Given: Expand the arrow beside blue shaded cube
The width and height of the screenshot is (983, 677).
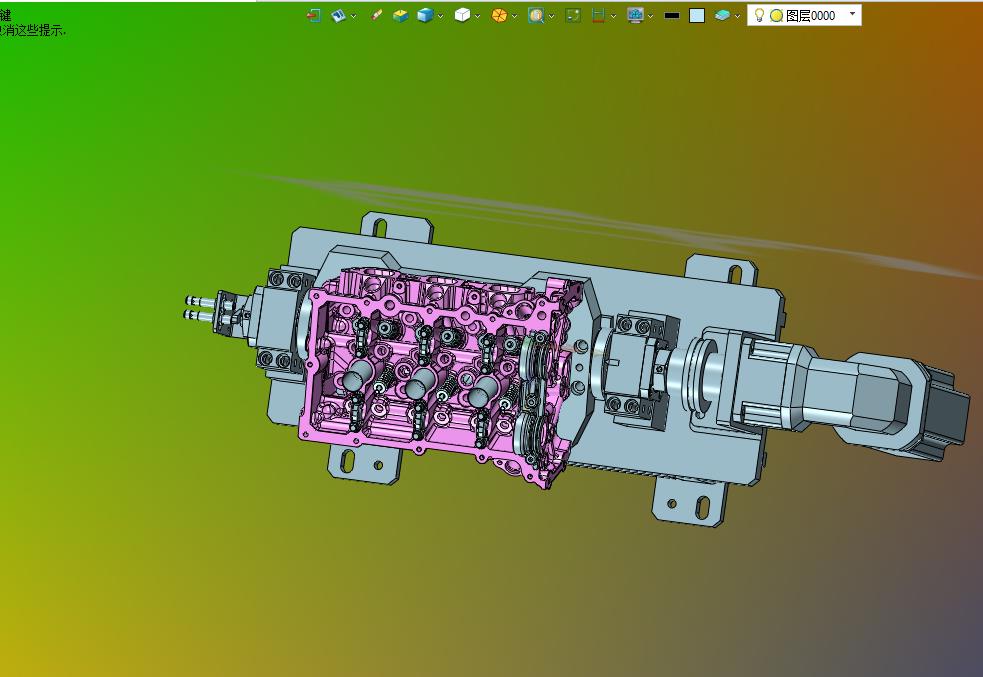Looking at the screenshot, I should [x=441, y=17].
